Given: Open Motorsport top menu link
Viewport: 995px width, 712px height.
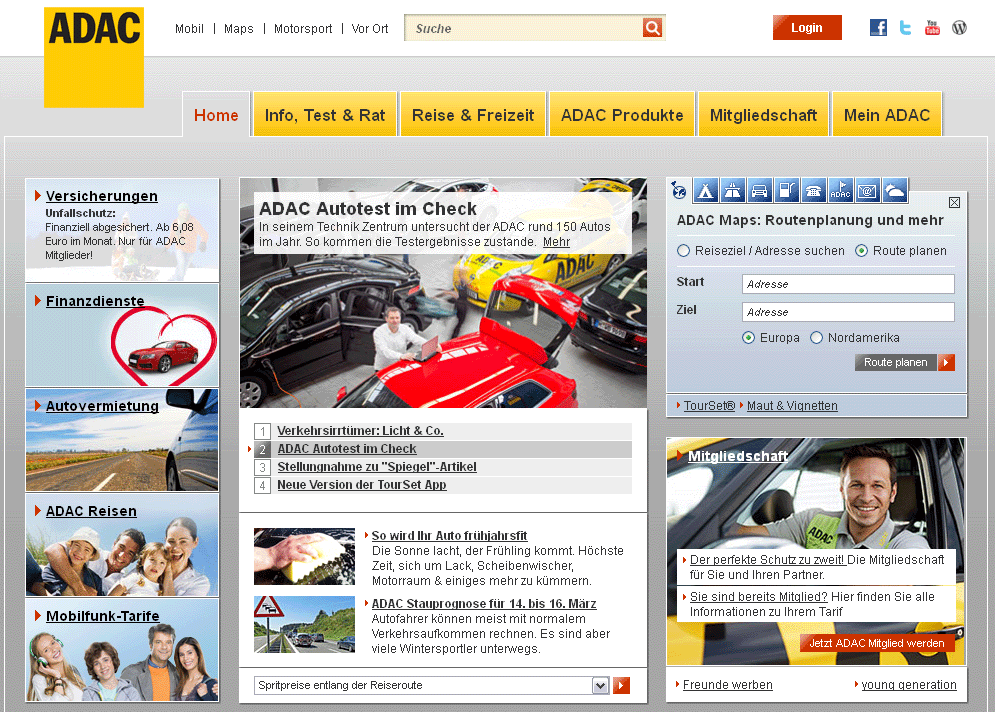Looking at the screenshot, I should (303, 29).
